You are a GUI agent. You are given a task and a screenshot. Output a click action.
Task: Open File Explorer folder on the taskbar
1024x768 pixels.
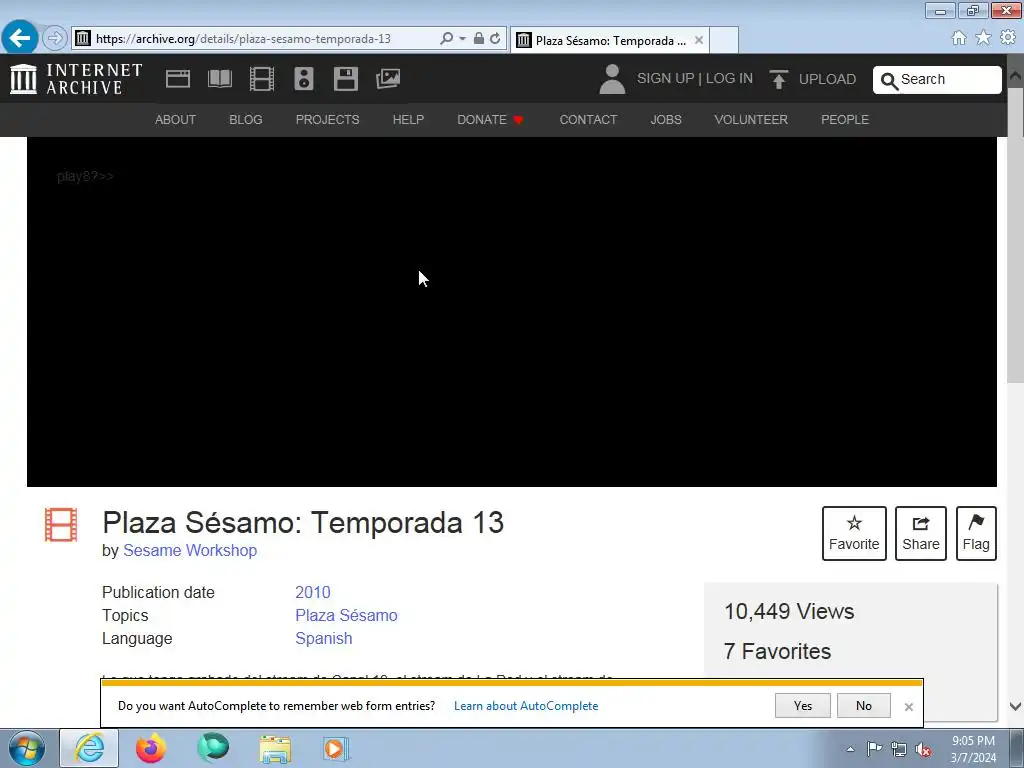[275, 748]
